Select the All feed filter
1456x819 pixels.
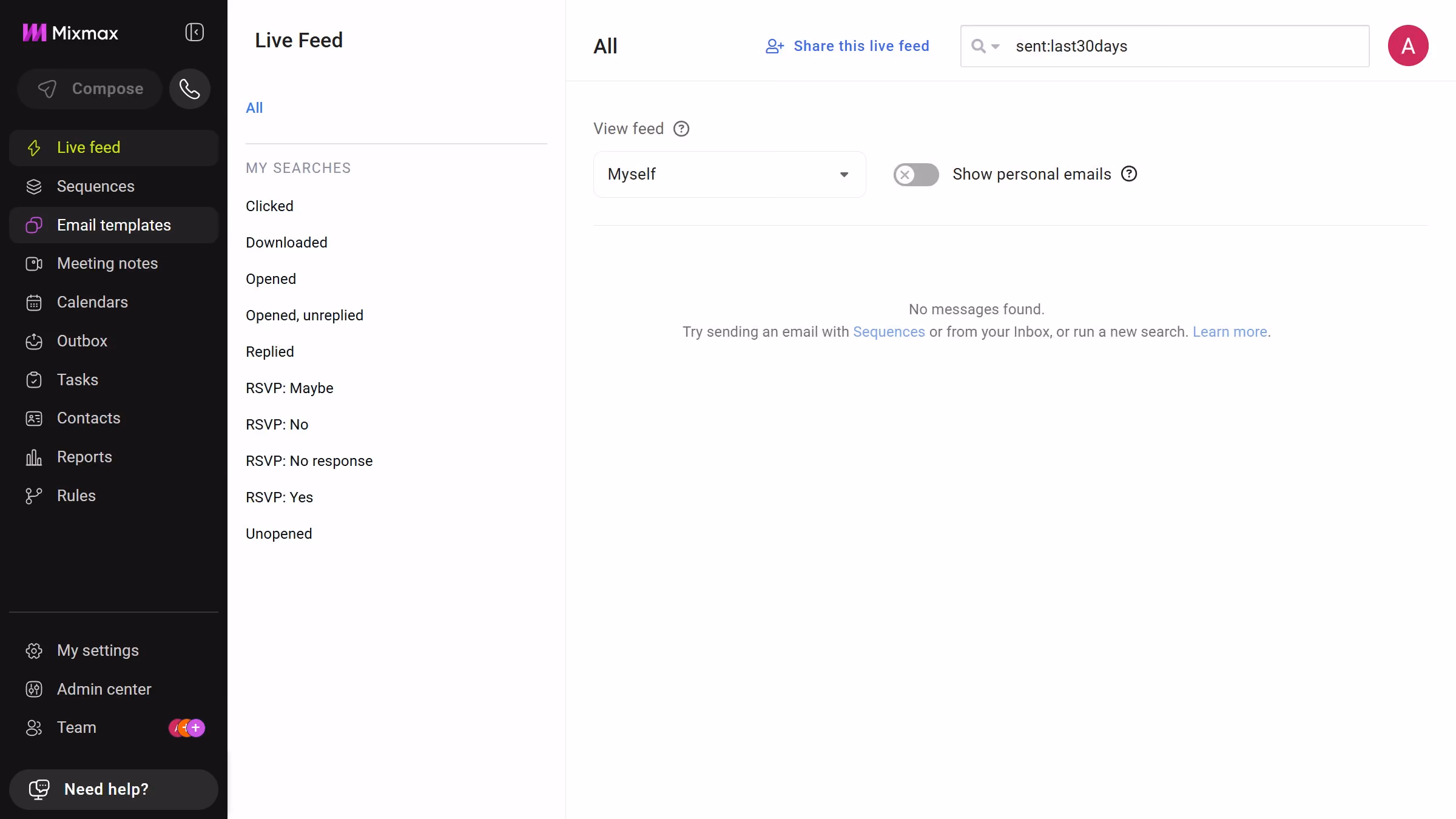tap(254, 108)
